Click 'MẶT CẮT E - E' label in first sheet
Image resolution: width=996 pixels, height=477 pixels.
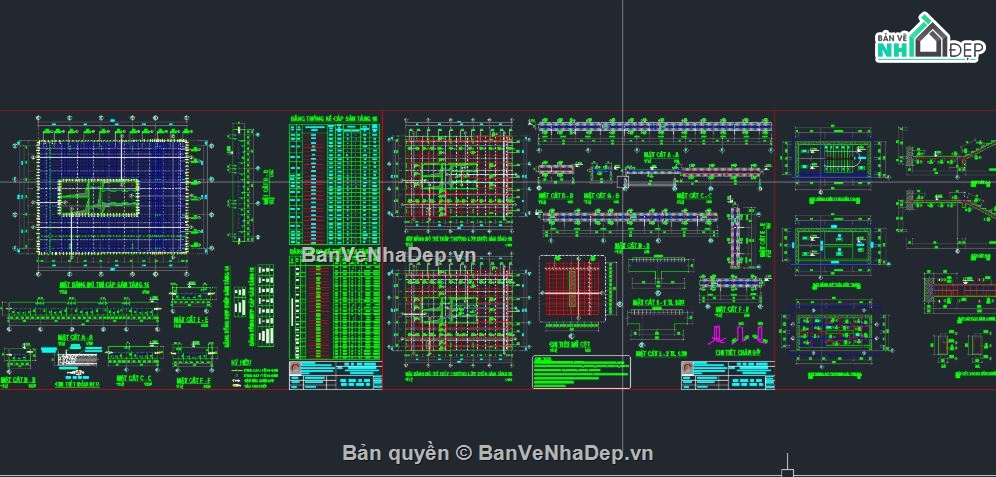[190, 321]
